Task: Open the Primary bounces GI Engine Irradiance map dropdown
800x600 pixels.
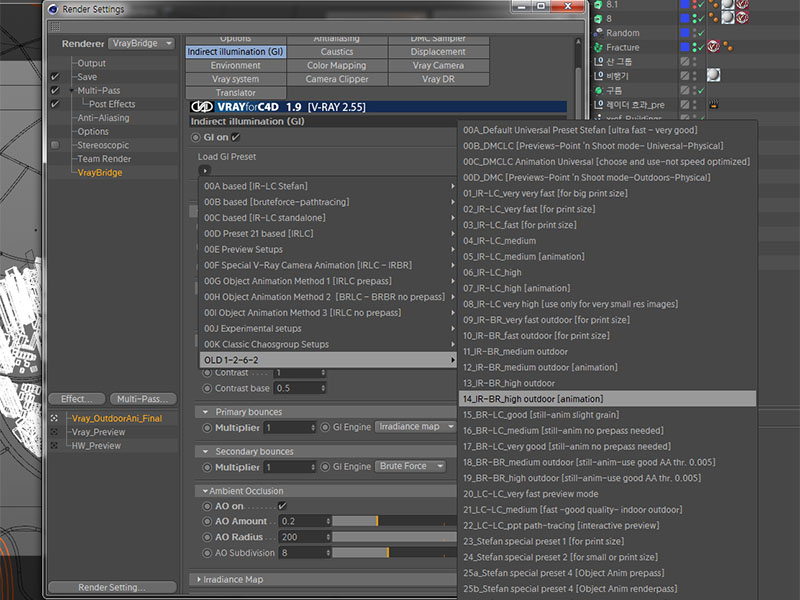Action: point(415,427)
